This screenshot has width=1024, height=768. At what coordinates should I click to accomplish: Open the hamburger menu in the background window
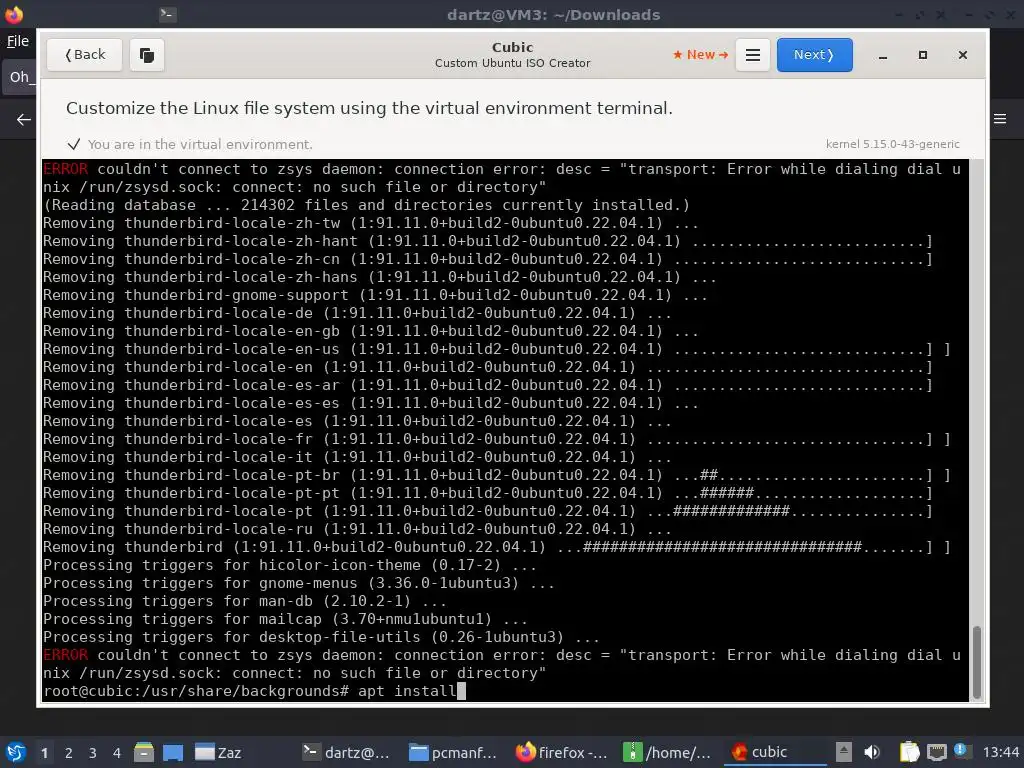(1000, 119)
